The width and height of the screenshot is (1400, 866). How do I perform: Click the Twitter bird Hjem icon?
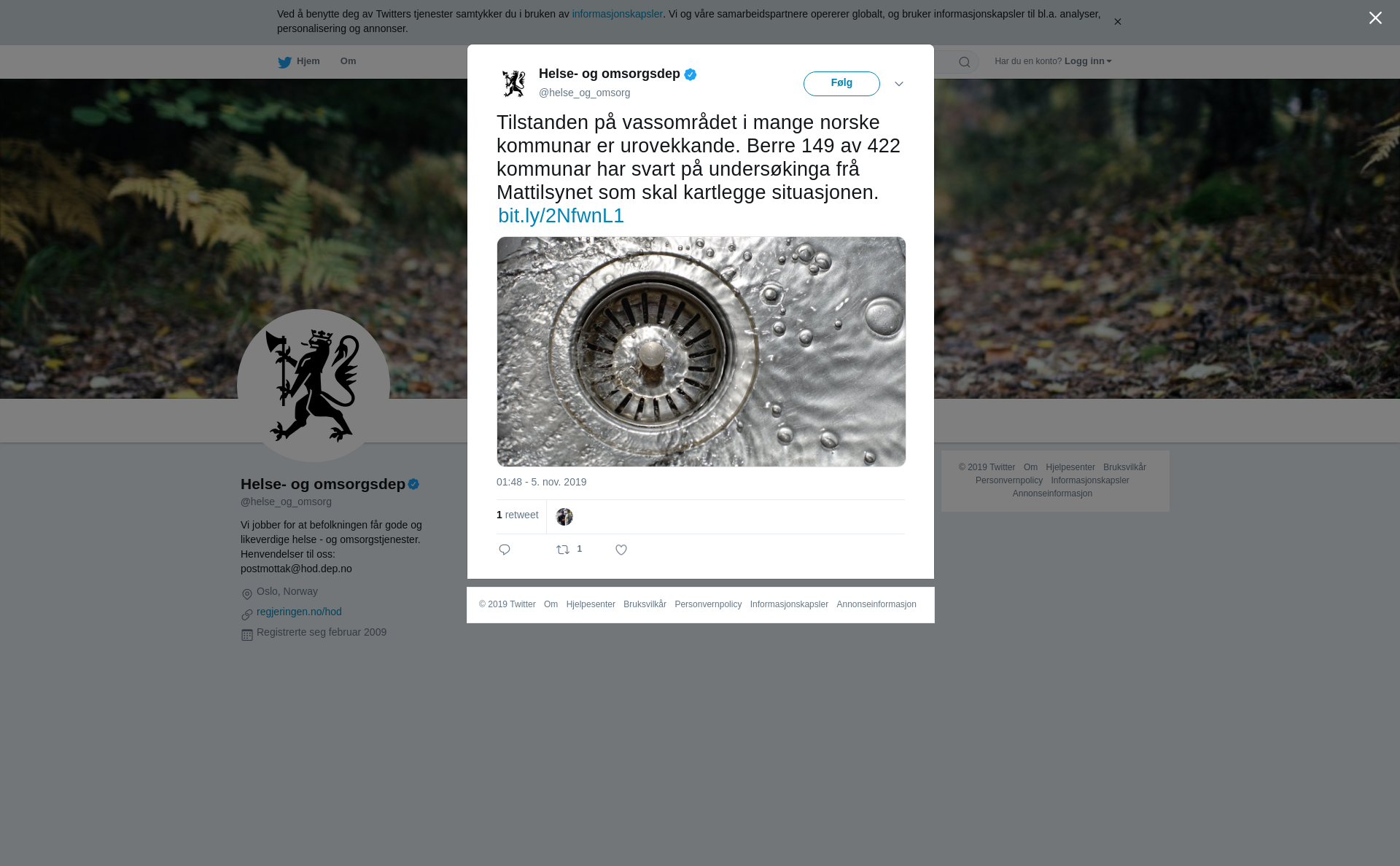284,62
